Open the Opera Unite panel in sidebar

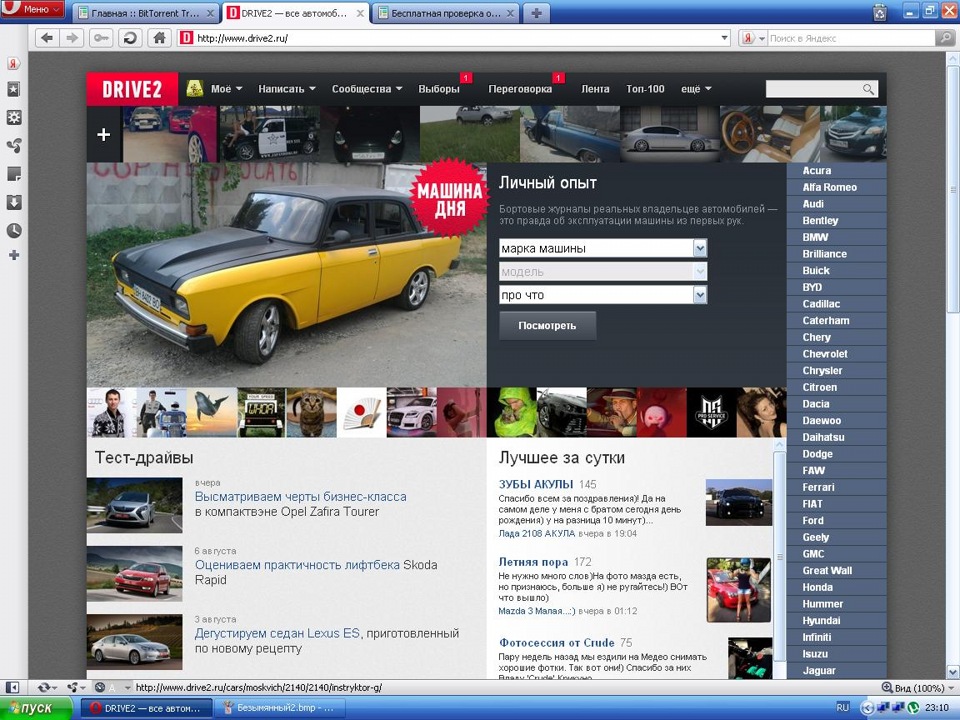click(13, 145)
